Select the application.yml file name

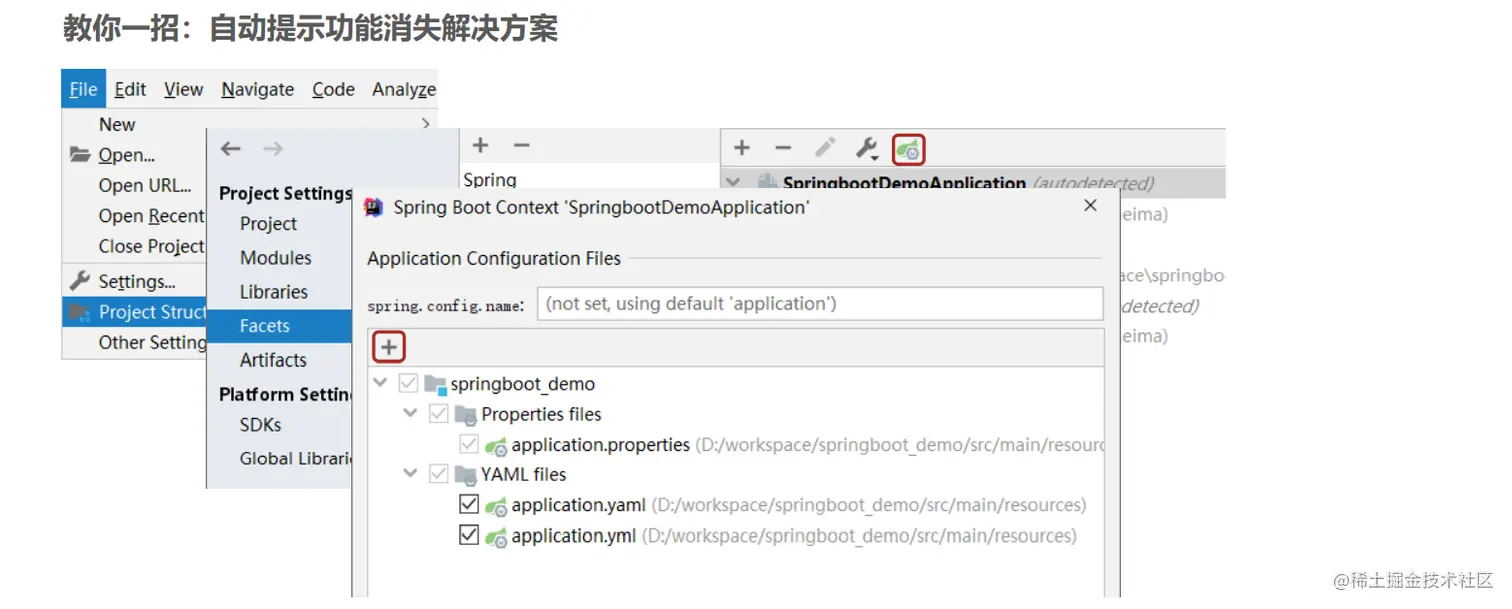[573, 536]
